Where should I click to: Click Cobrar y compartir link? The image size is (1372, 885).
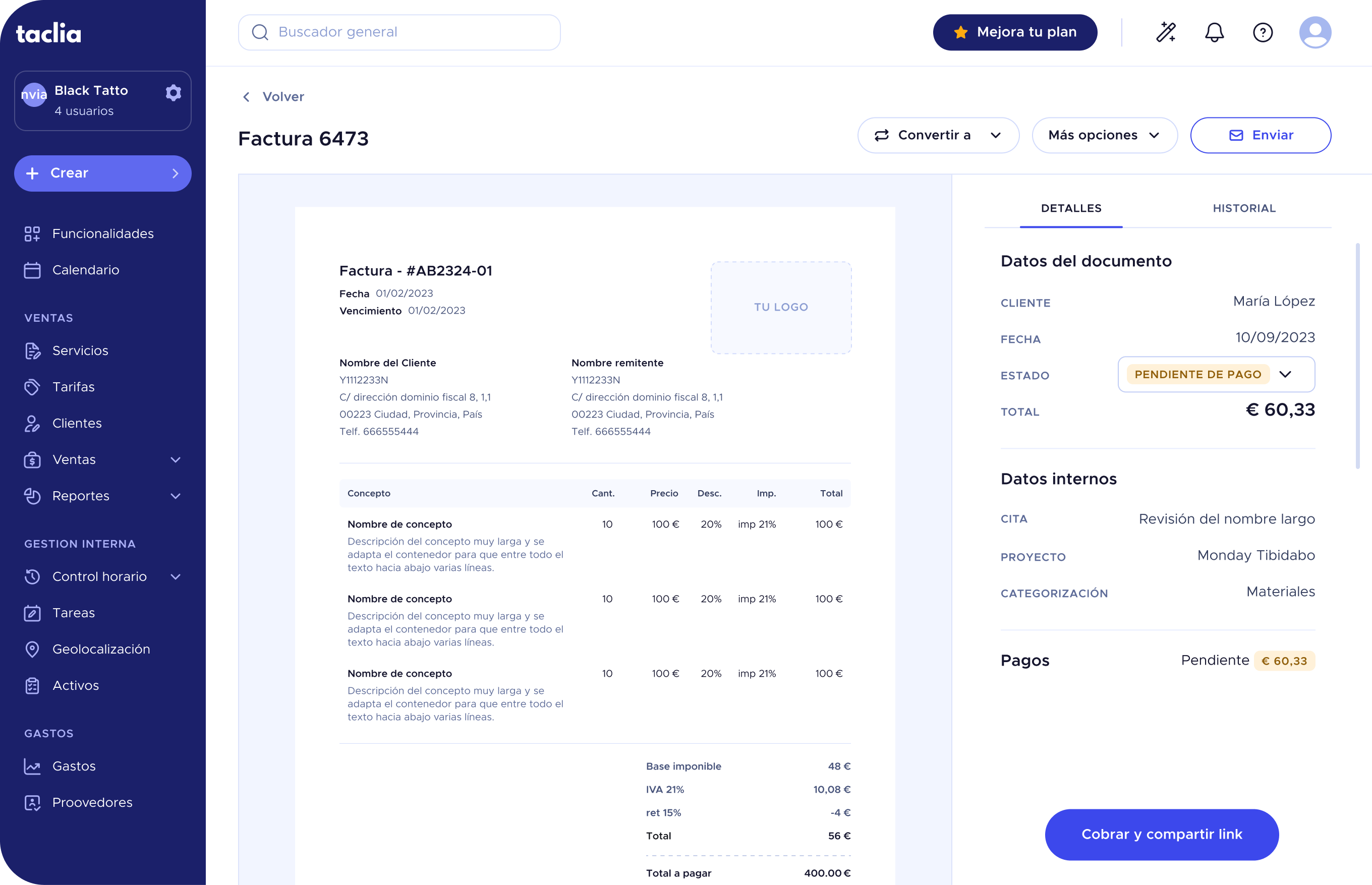click(x=1162, y=835)
